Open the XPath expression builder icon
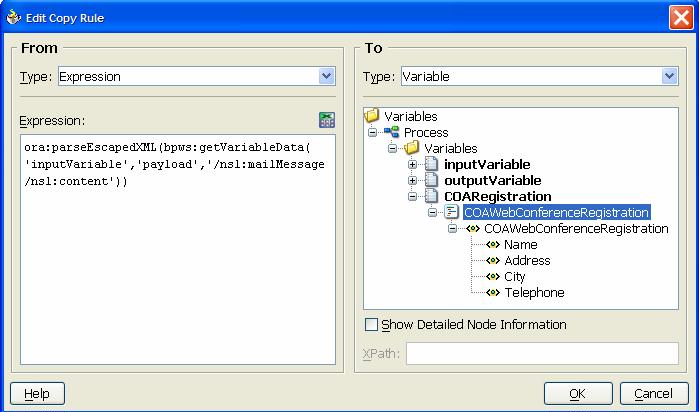699x412 pixels. pyautogui.click(x=326, y=120)
